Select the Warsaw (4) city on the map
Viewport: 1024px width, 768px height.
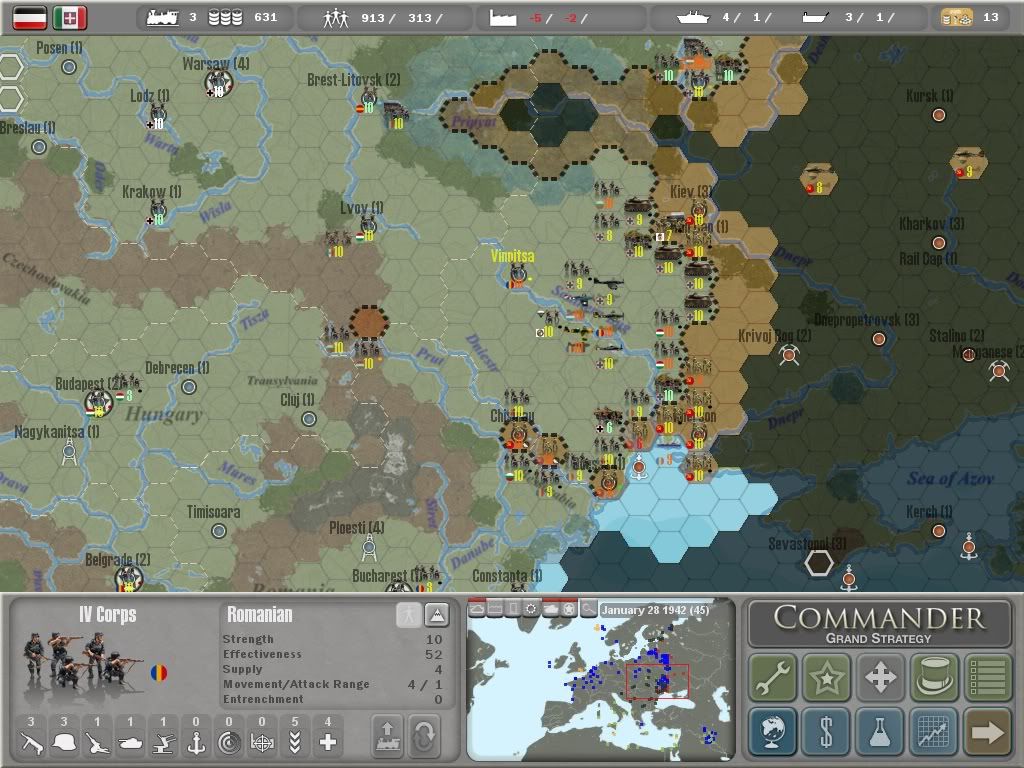click(218, 82)
